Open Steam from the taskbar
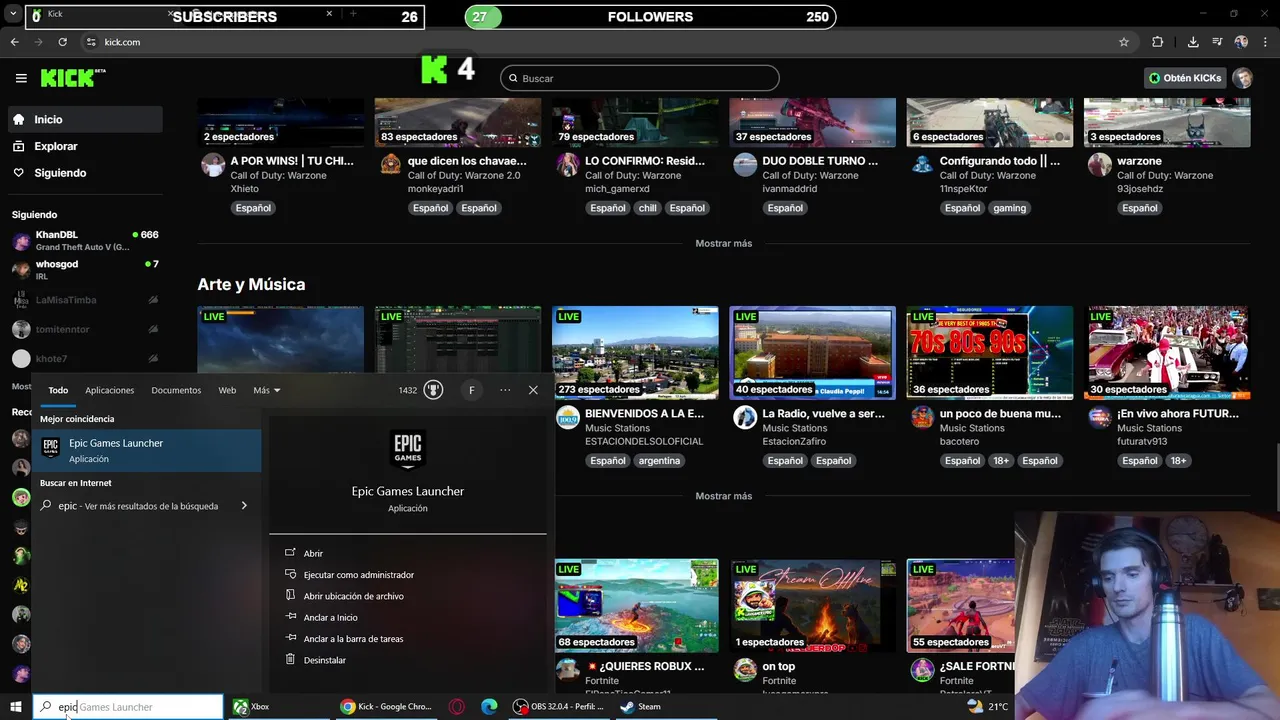Viewport: 1280px width, 720px height. click(640, 706)
